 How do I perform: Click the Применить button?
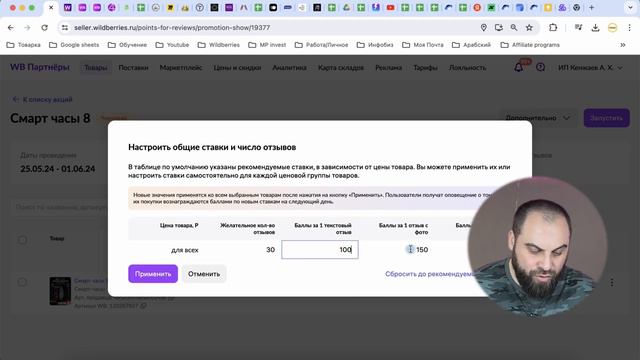tap(153, 274)
